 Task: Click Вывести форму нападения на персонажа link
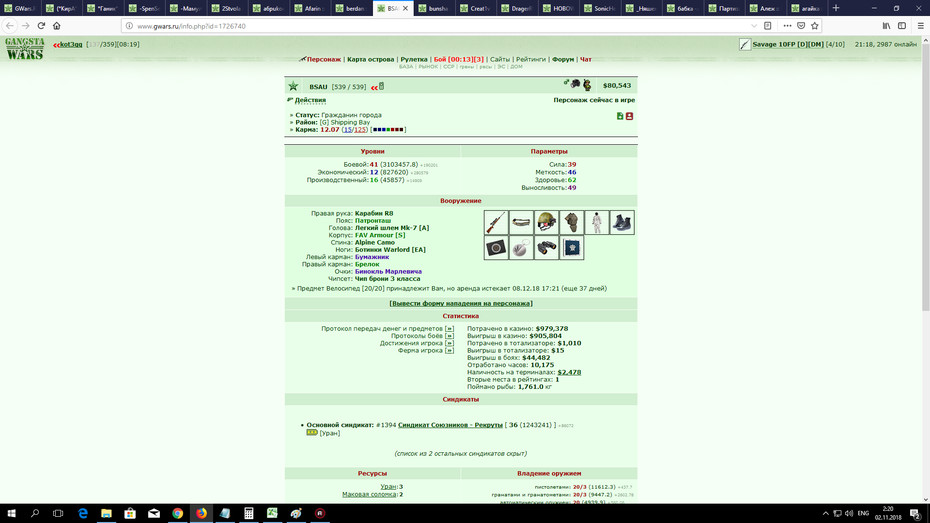(461, 304)
